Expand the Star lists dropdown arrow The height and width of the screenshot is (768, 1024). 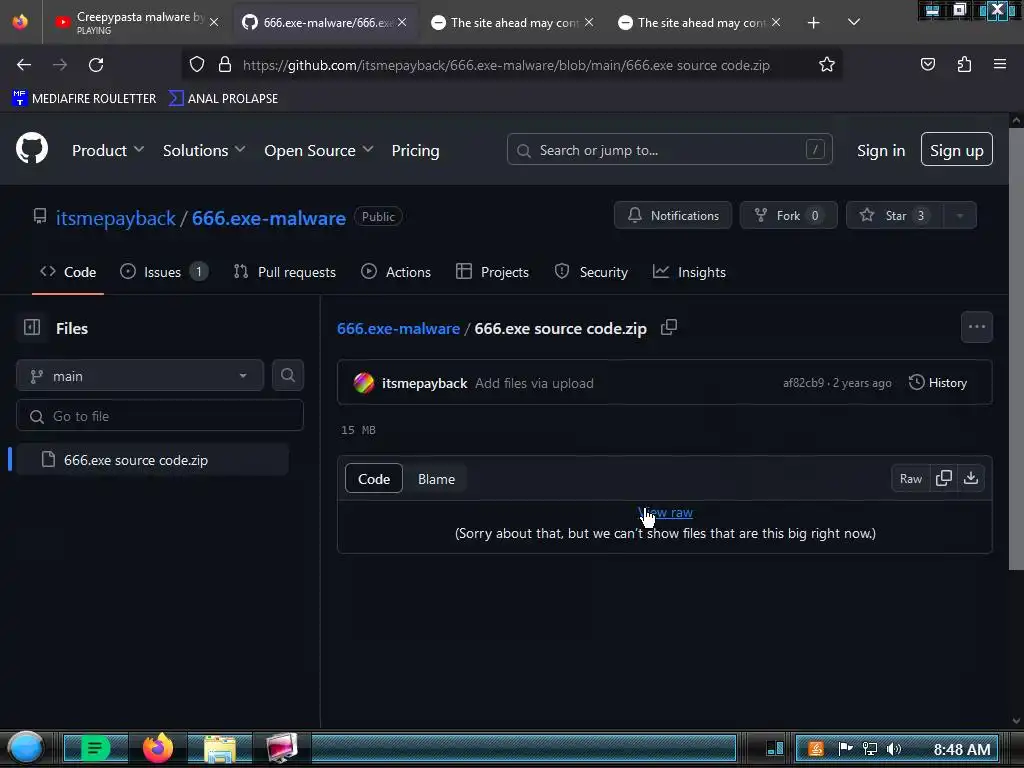(x=959, y=216)
